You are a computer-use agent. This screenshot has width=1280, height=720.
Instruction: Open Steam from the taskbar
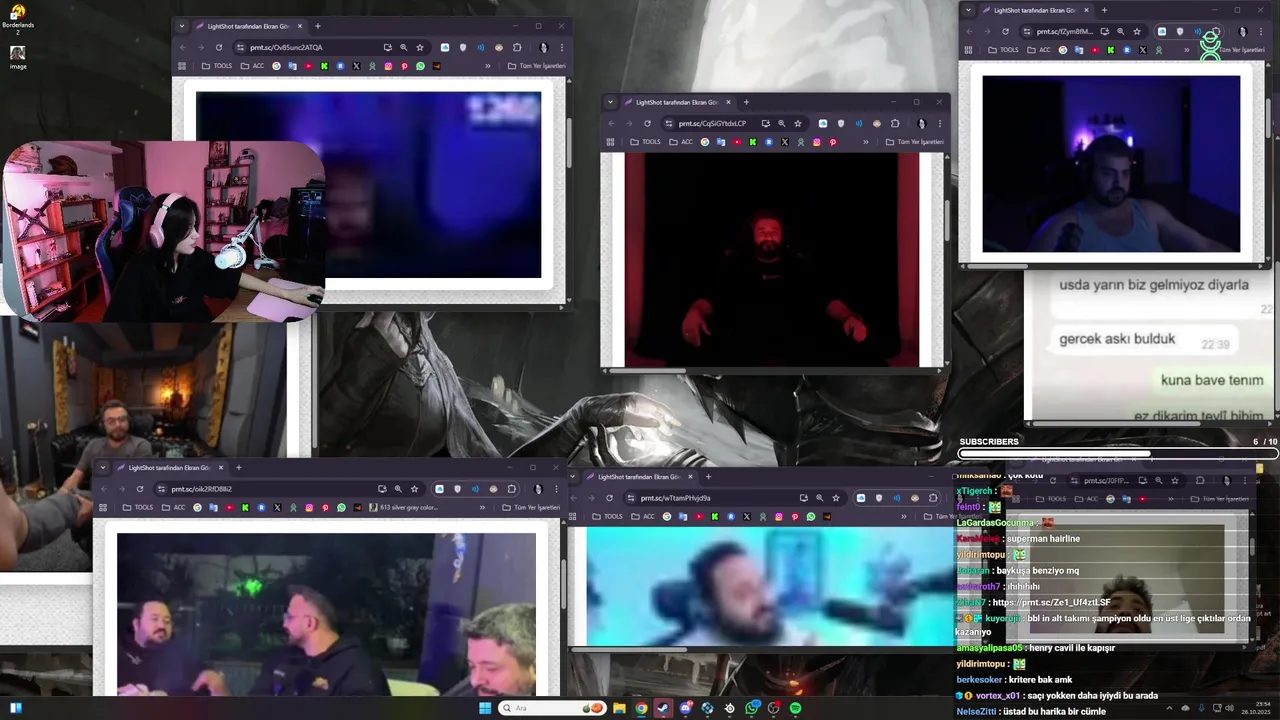point(663,708)
